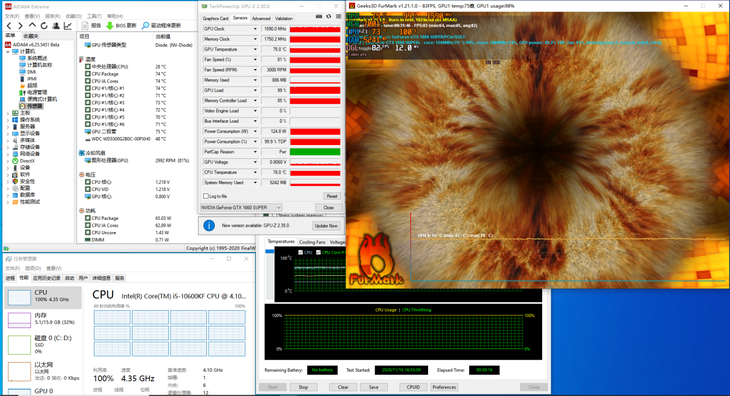Click the green PerfCap Reason bar in GPU-Z
Viewport: 730px width, 396px height.
(315, 152)
